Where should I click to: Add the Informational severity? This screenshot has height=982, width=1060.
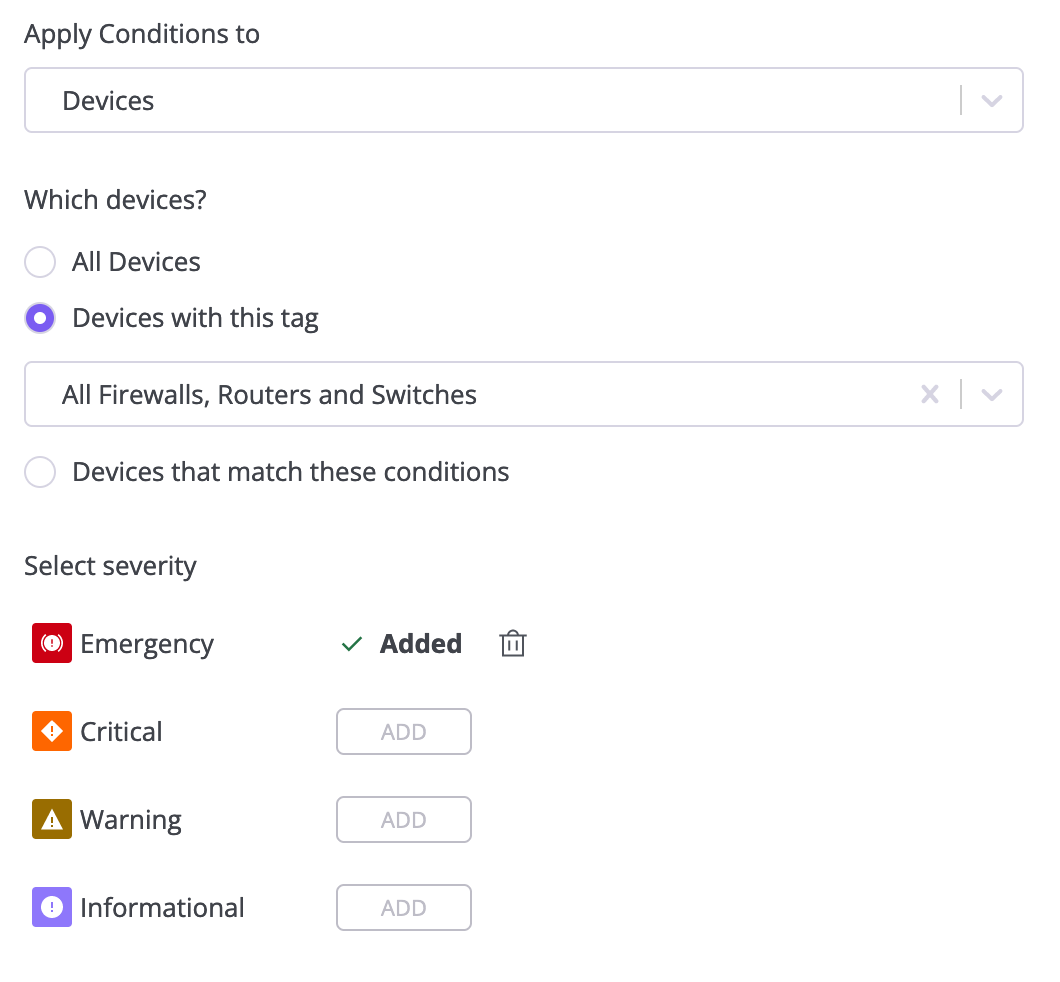click(404, 907)
